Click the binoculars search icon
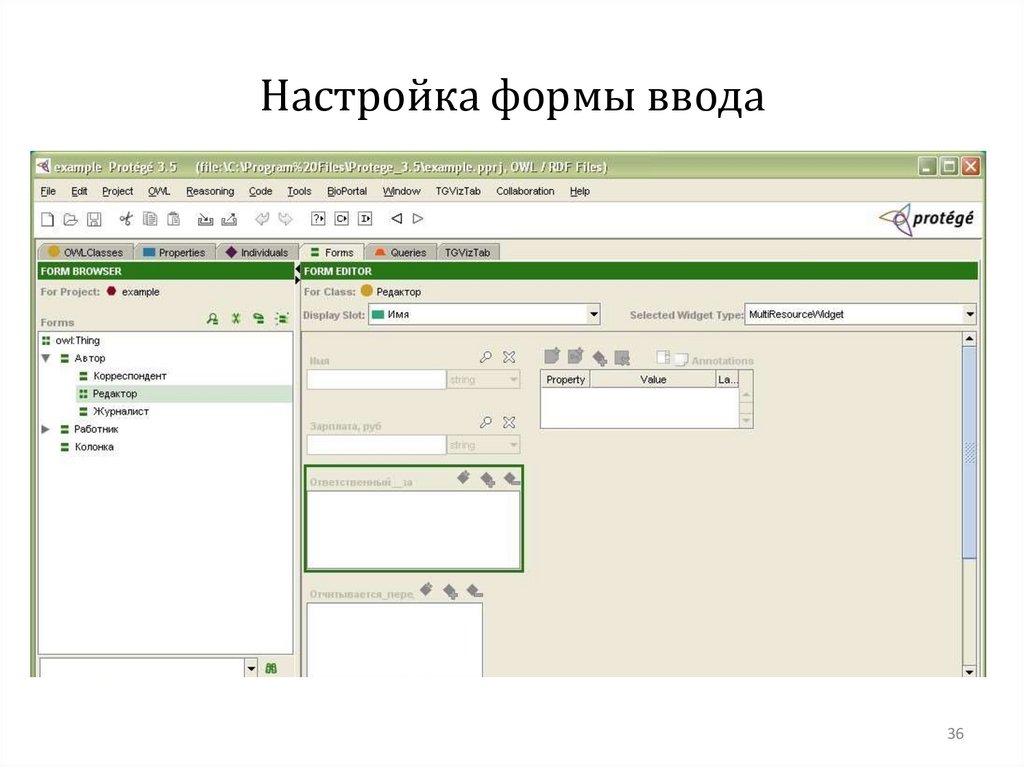1024x767 pixels. 271,668
